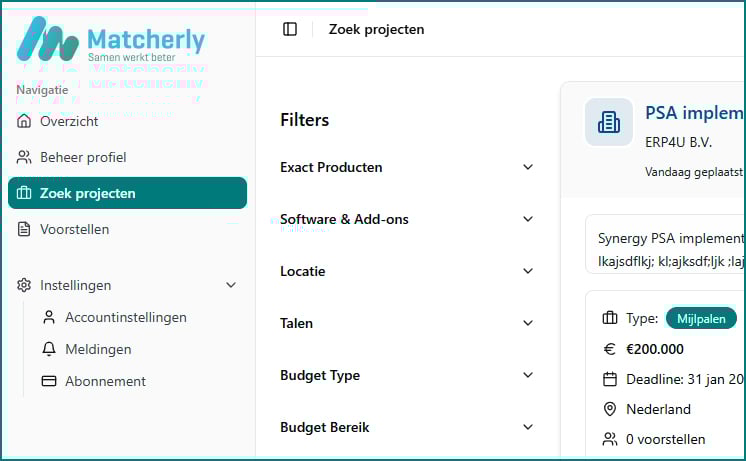Open the Locatie filter section
This screenshot has height=461, width=746.
[x=528, y=271]
